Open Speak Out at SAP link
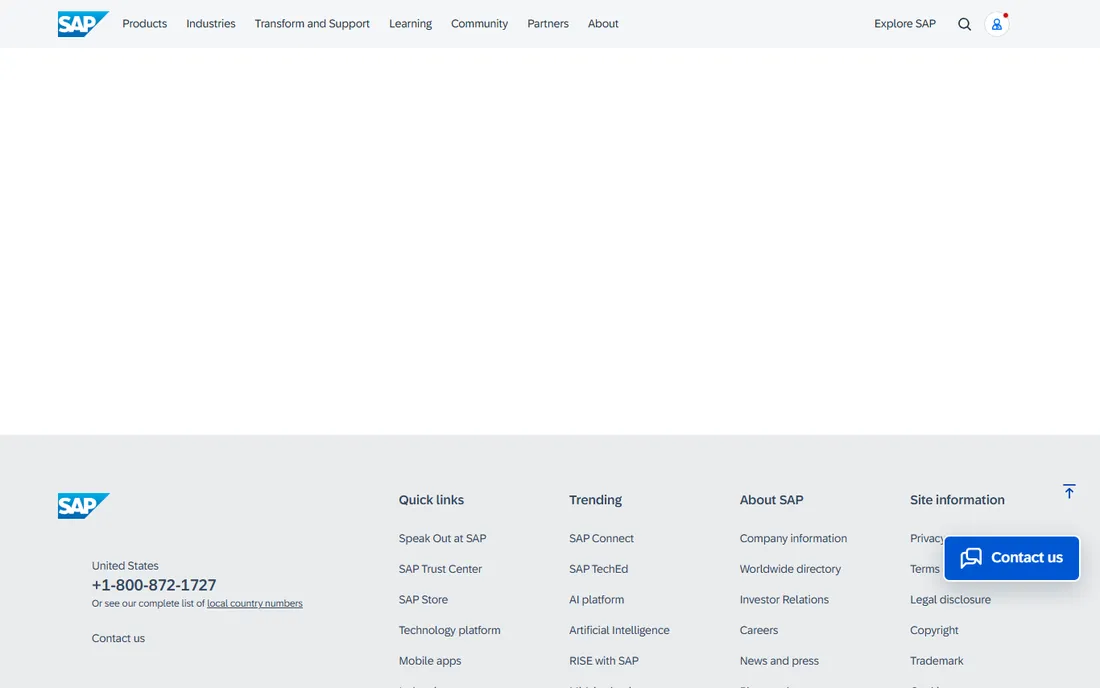The image size is (1100, 688). pos(442,539)
